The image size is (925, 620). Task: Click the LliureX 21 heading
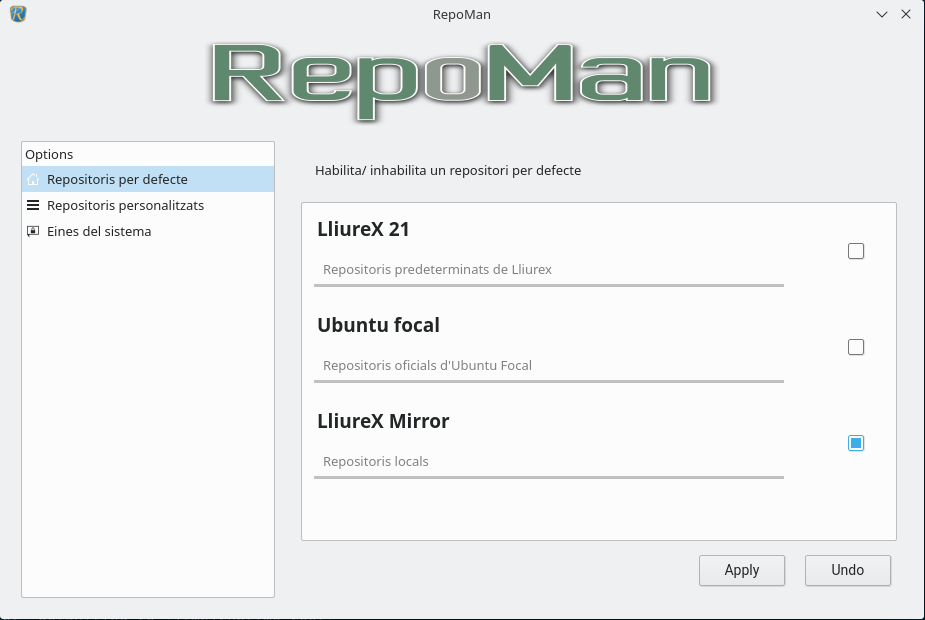363,229
